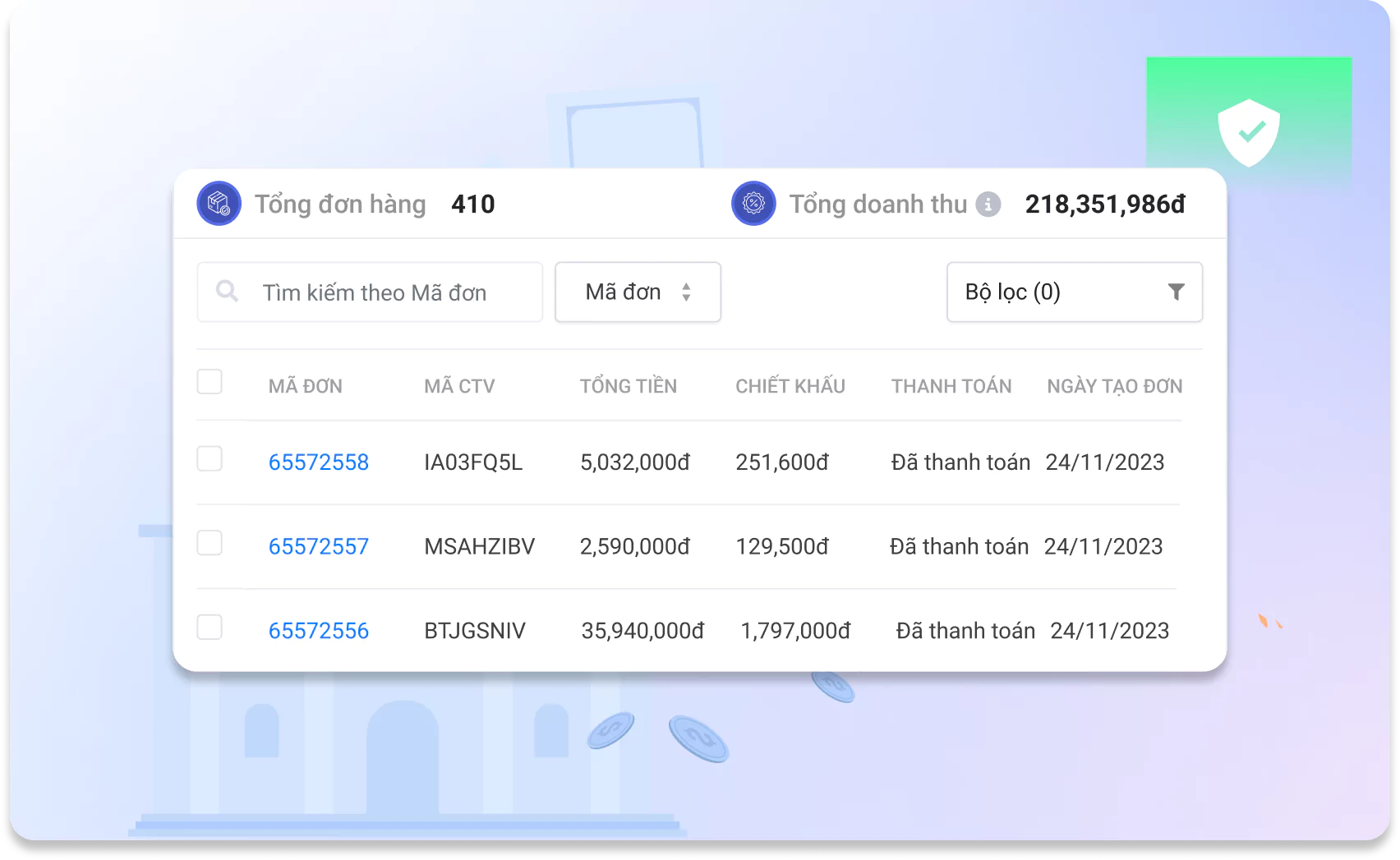Sort by the MÃ CTV column header
Viewport: 1400px width, 860px height.
pyautogui.click(x=459, y=386)
